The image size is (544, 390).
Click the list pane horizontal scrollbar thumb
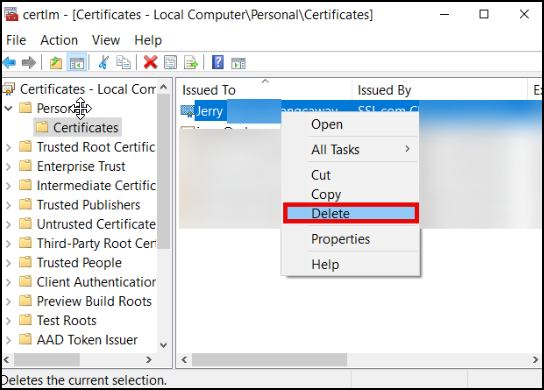[269, 360]
